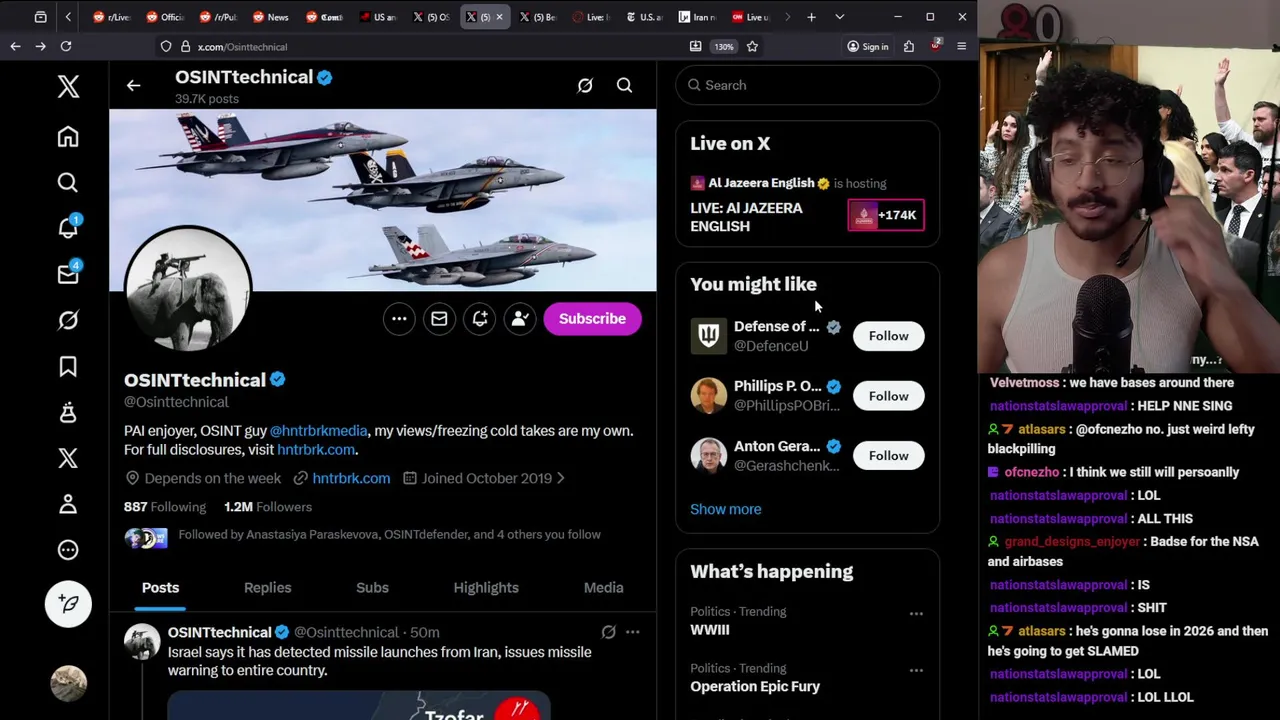Open Explore search icon in sidebar

click(68, 183)
